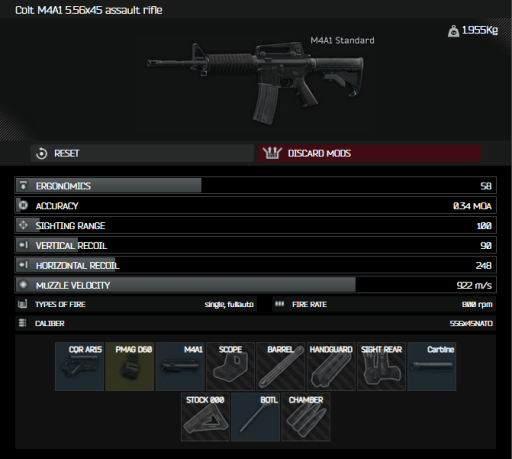Click the weight icon beside 1.955Kg
Screen dimensions: 512x459
(453, 31)
